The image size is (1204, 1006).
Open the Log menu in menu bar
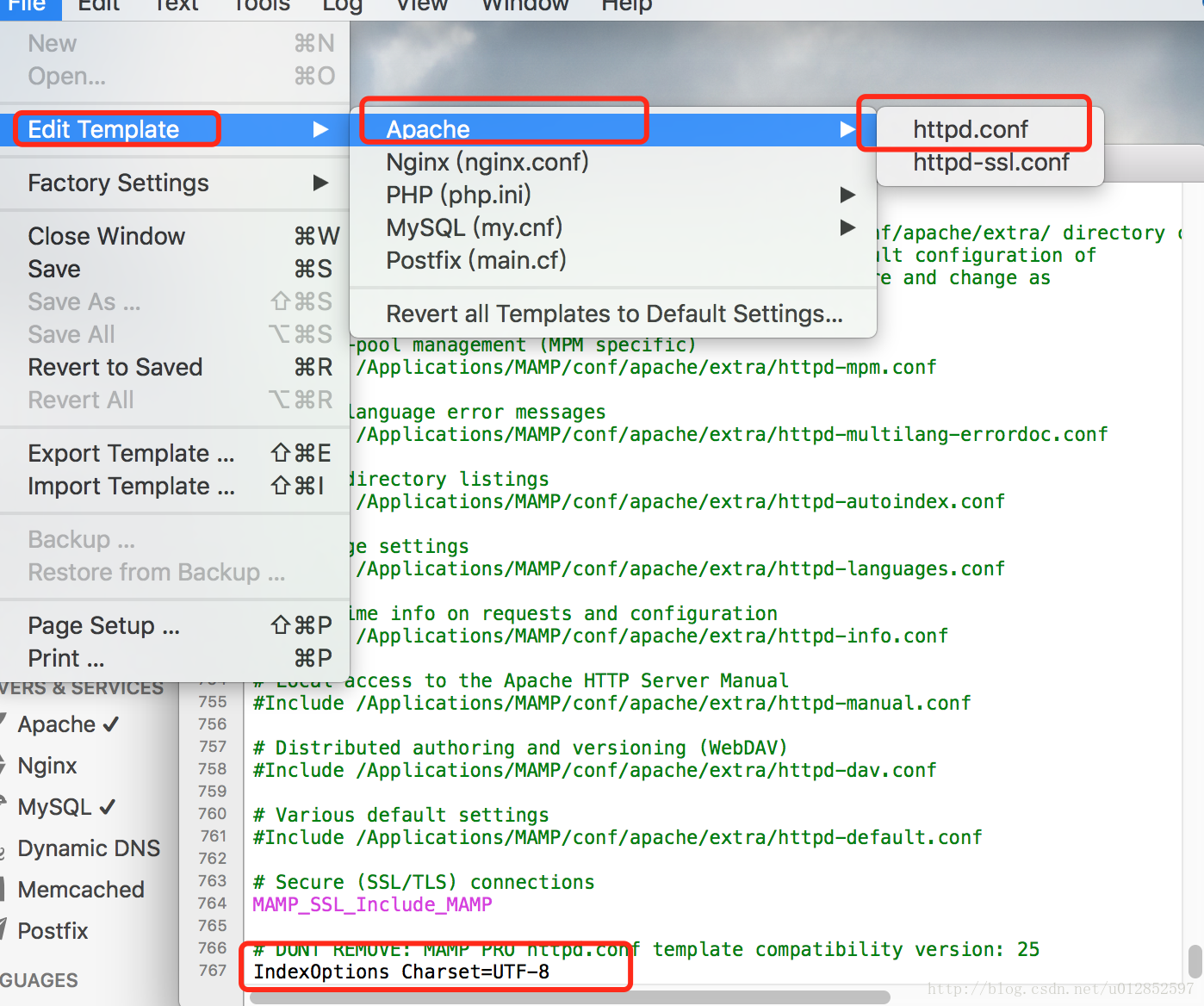pos(342,6)
